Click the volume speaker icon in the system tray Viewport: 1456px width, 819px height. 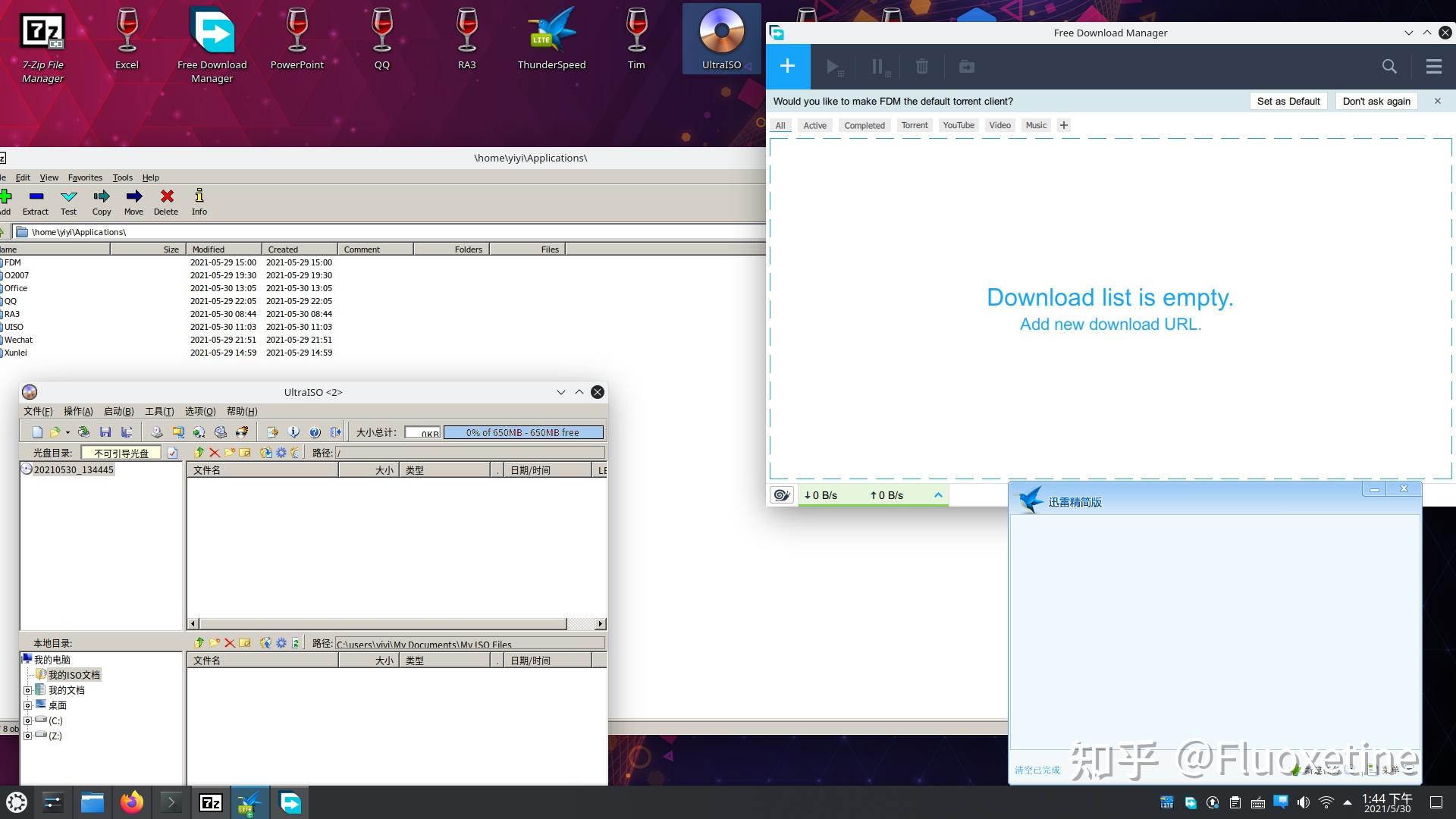tap(1303, 802)
